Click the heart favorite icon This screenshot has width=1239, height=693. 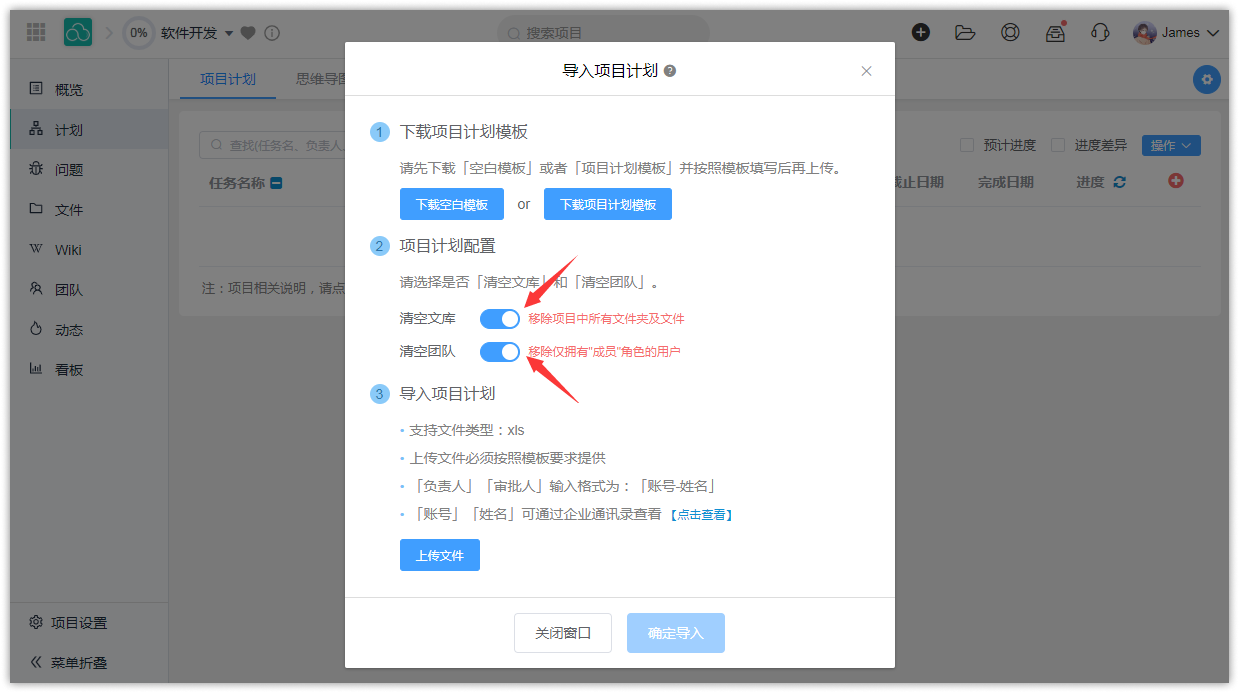point(248,33)
